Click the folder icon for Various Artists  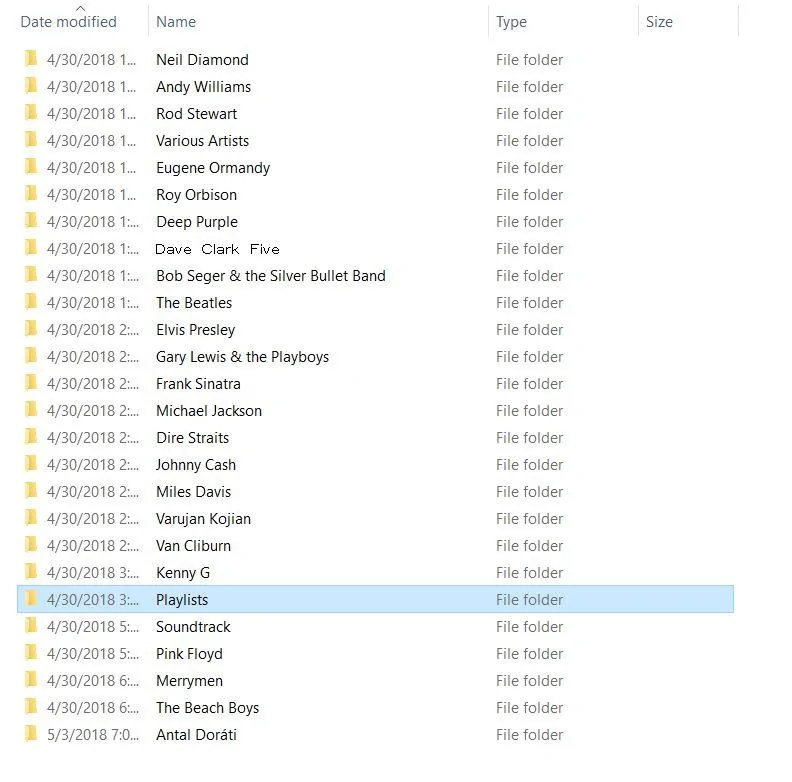point(31,139)
